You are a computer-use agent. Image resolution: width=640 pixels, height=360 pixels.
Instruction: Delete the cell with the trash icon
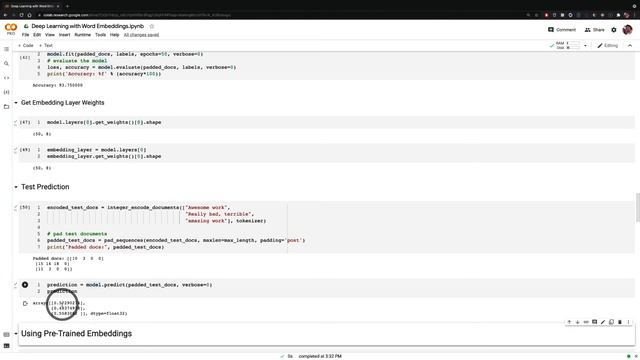click(x=620, y=322)
